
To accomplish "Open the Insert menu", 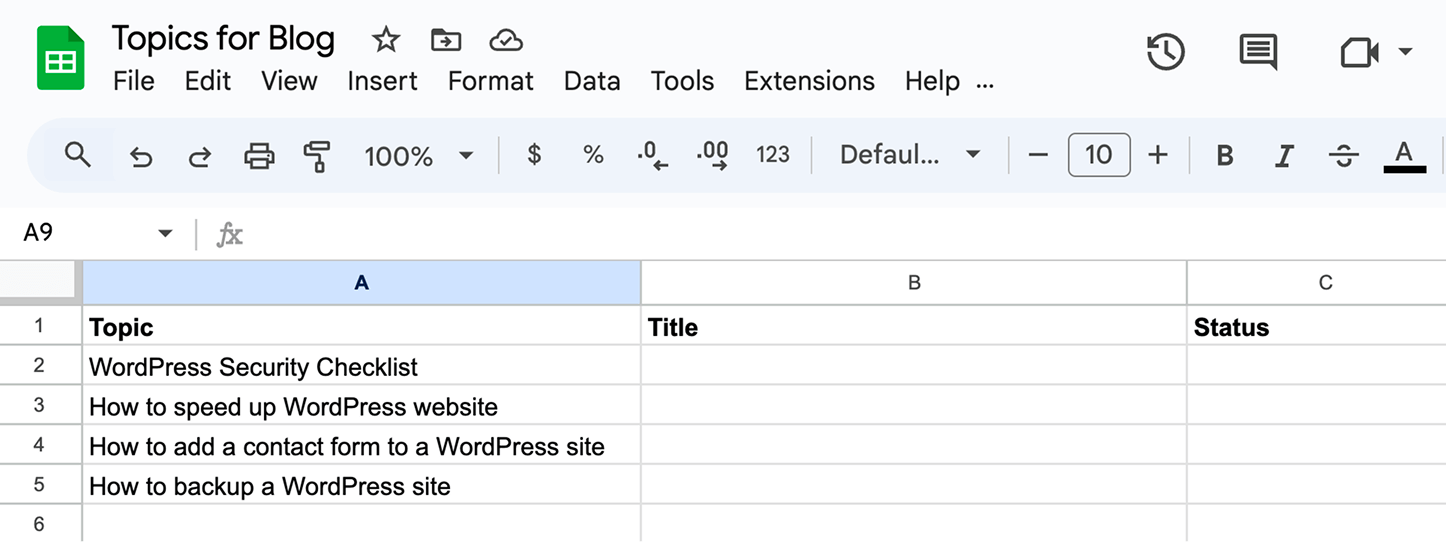I will tap(382, 81).
